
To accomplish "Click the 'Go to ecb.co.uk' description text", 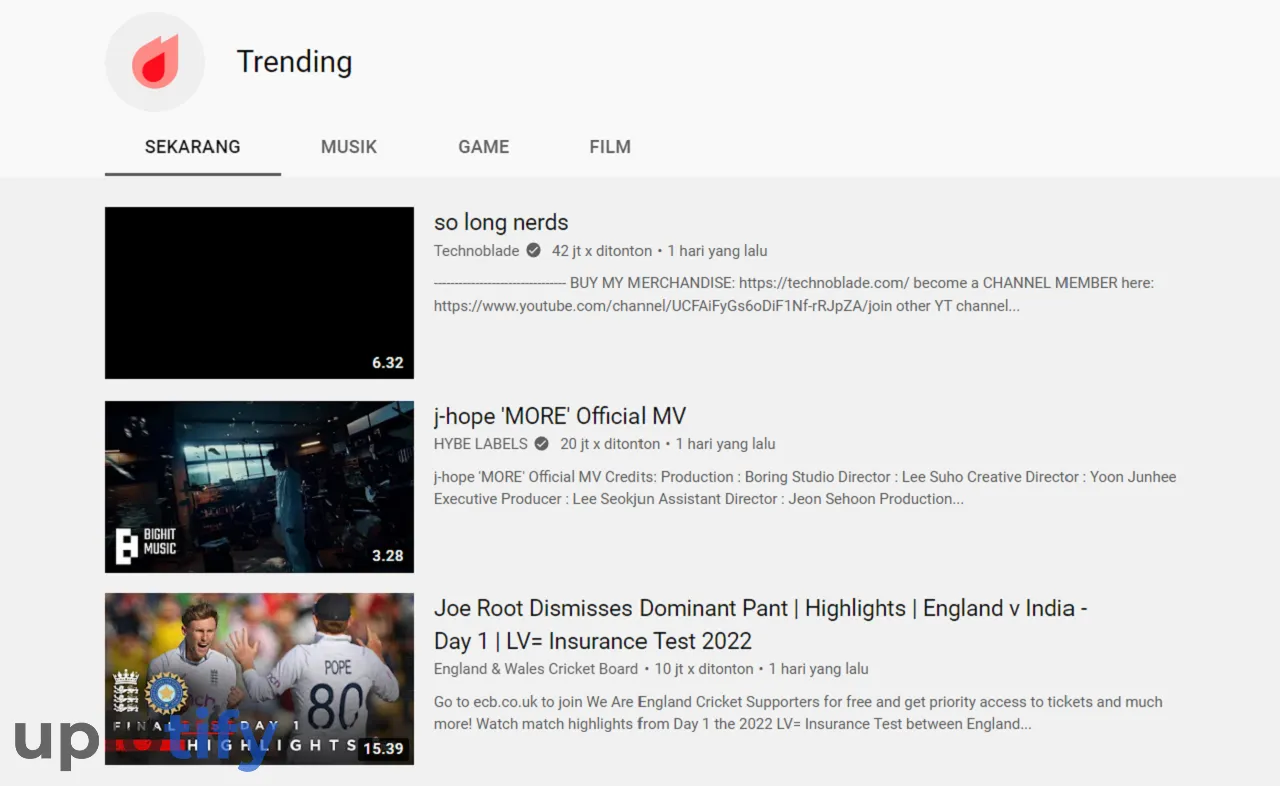I will 798,712.
